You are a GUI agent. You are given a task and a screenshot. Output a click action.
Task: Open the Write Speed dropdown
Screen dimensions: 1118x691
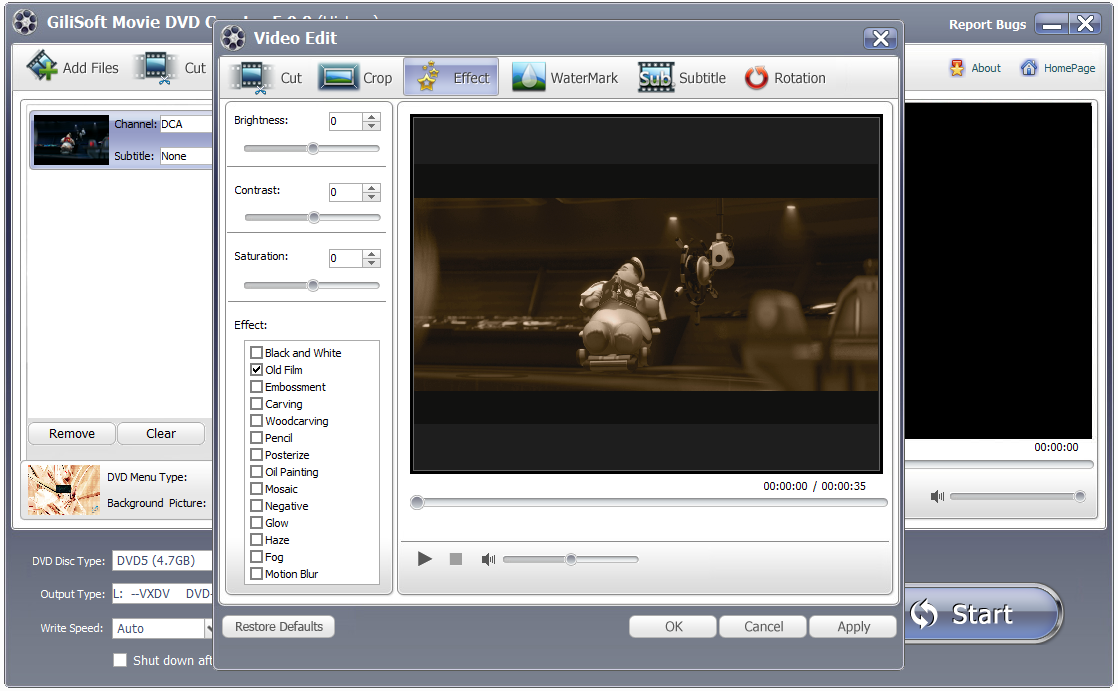click(x=160, y=628)
